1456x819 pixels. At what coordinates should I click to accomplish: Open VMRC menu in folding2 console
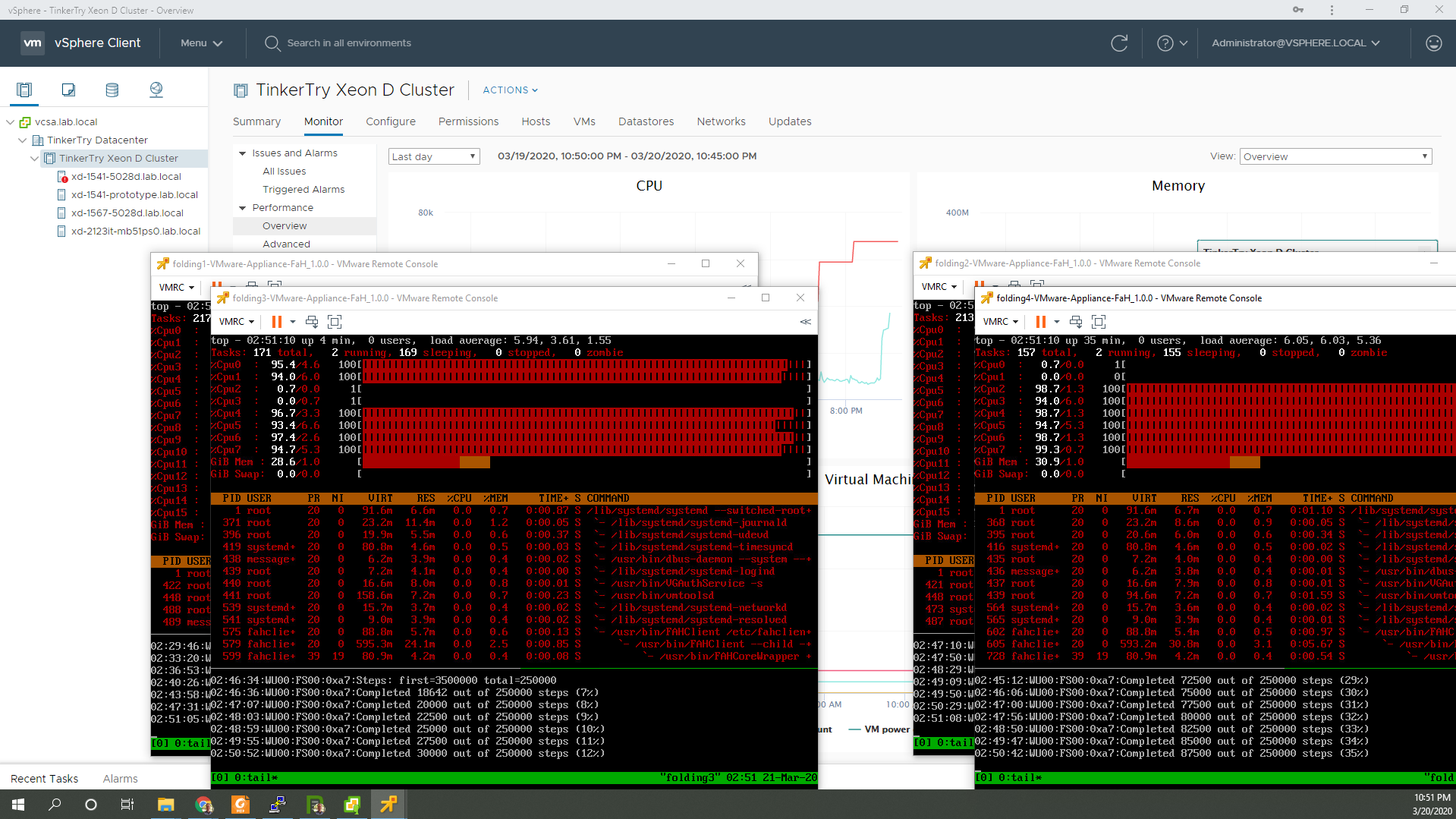(x=939, y=287)
